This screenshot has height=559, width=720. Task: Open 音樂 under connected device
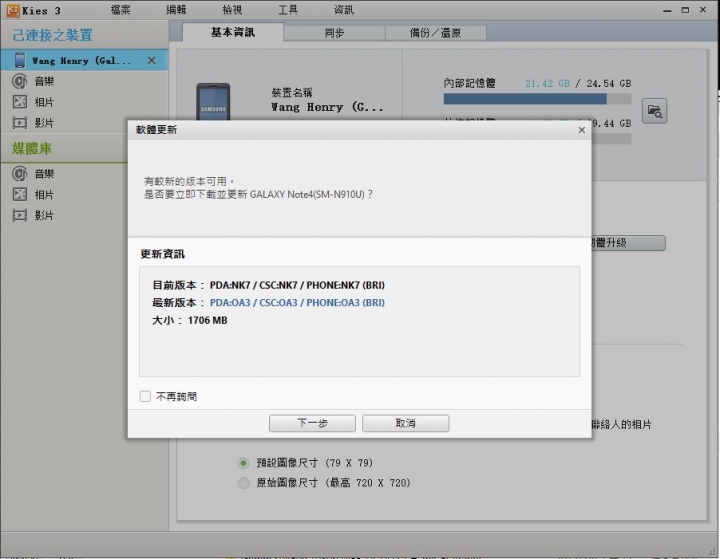coord(44,81)
